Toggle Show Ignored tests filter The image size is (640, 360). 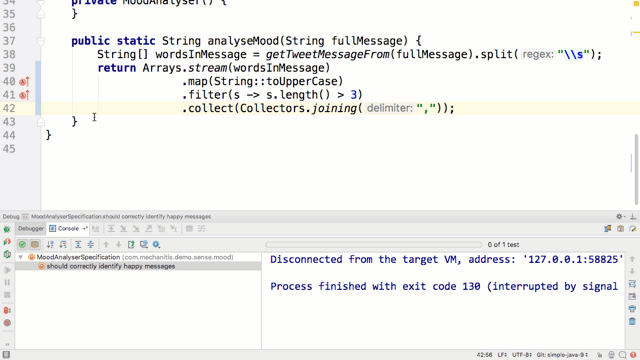coord(35,244)
